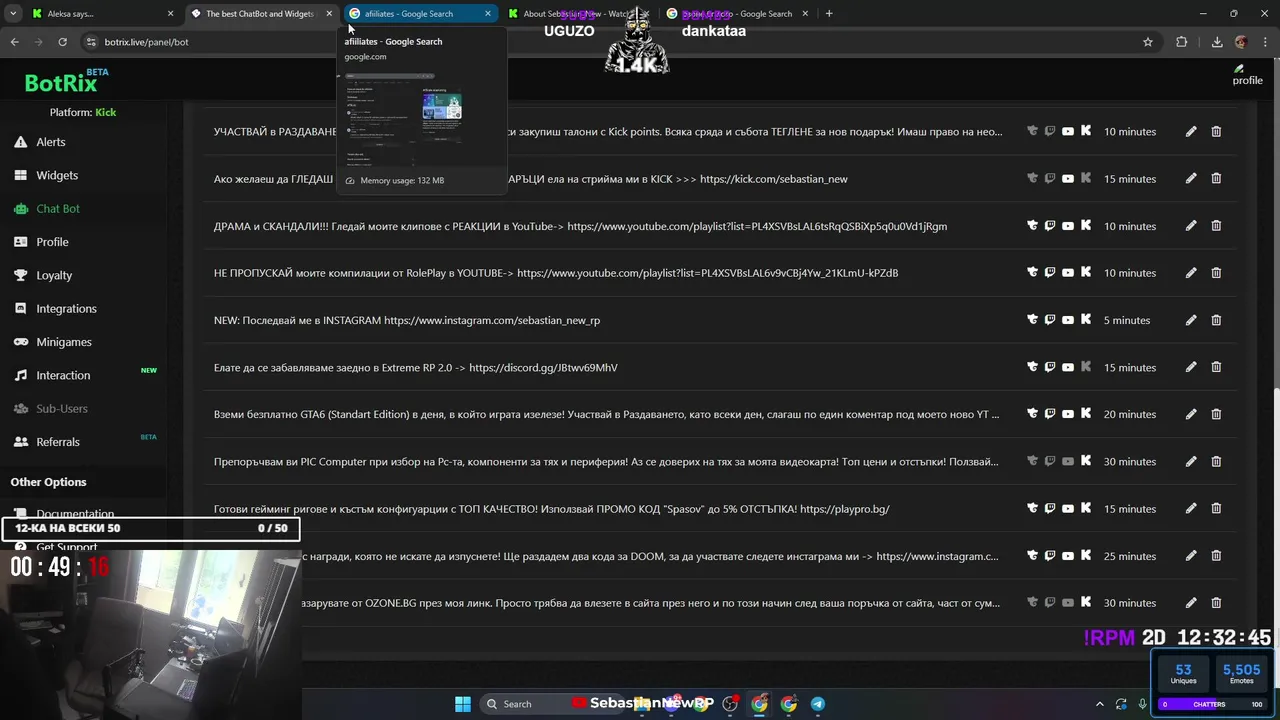Toggle YouTube platform for Ако желаеш message
1280x720 pixels.
point(1068,178)
